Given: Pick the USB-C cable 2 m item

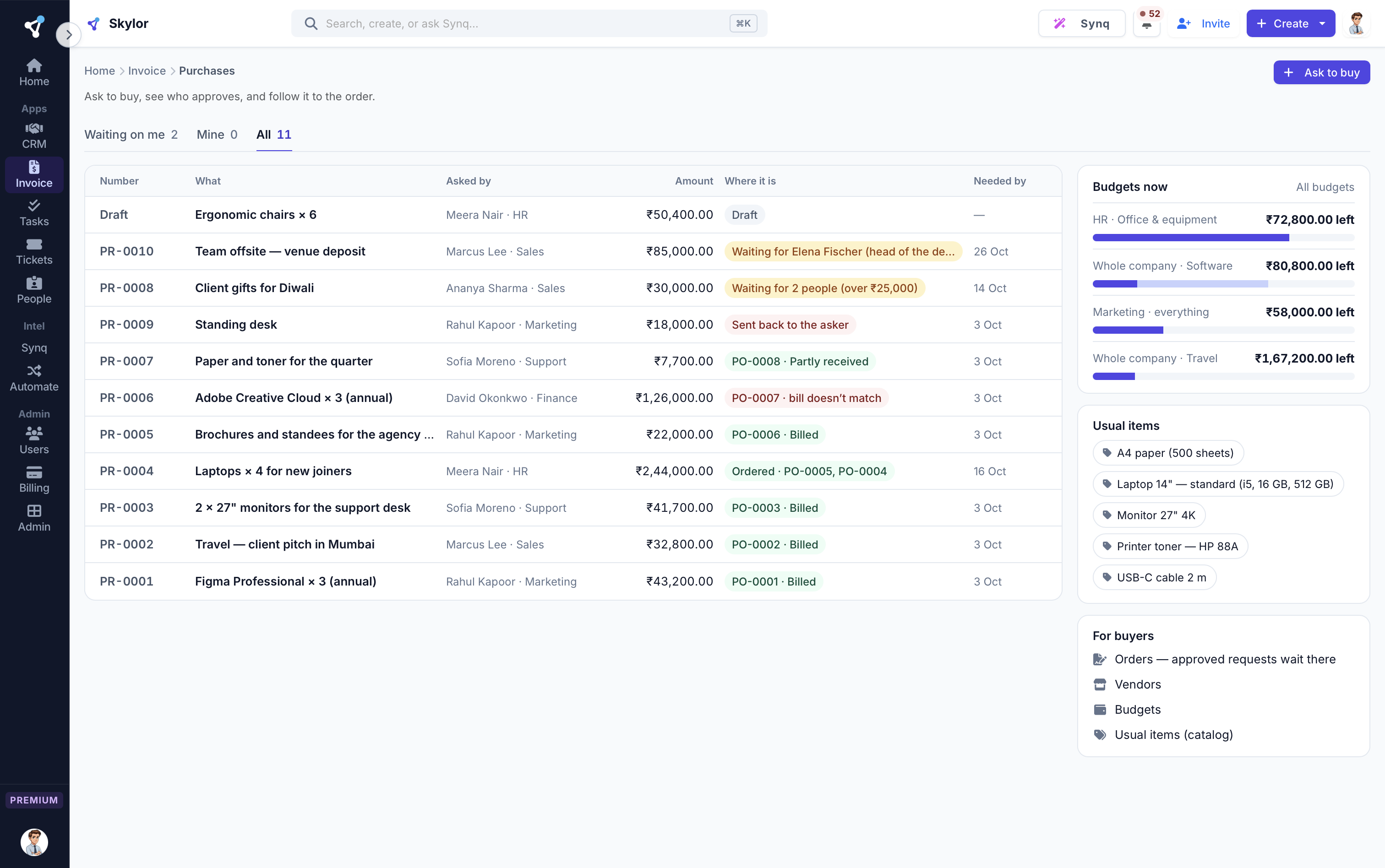Looking at the screenshot, I should coord(1154,577).
